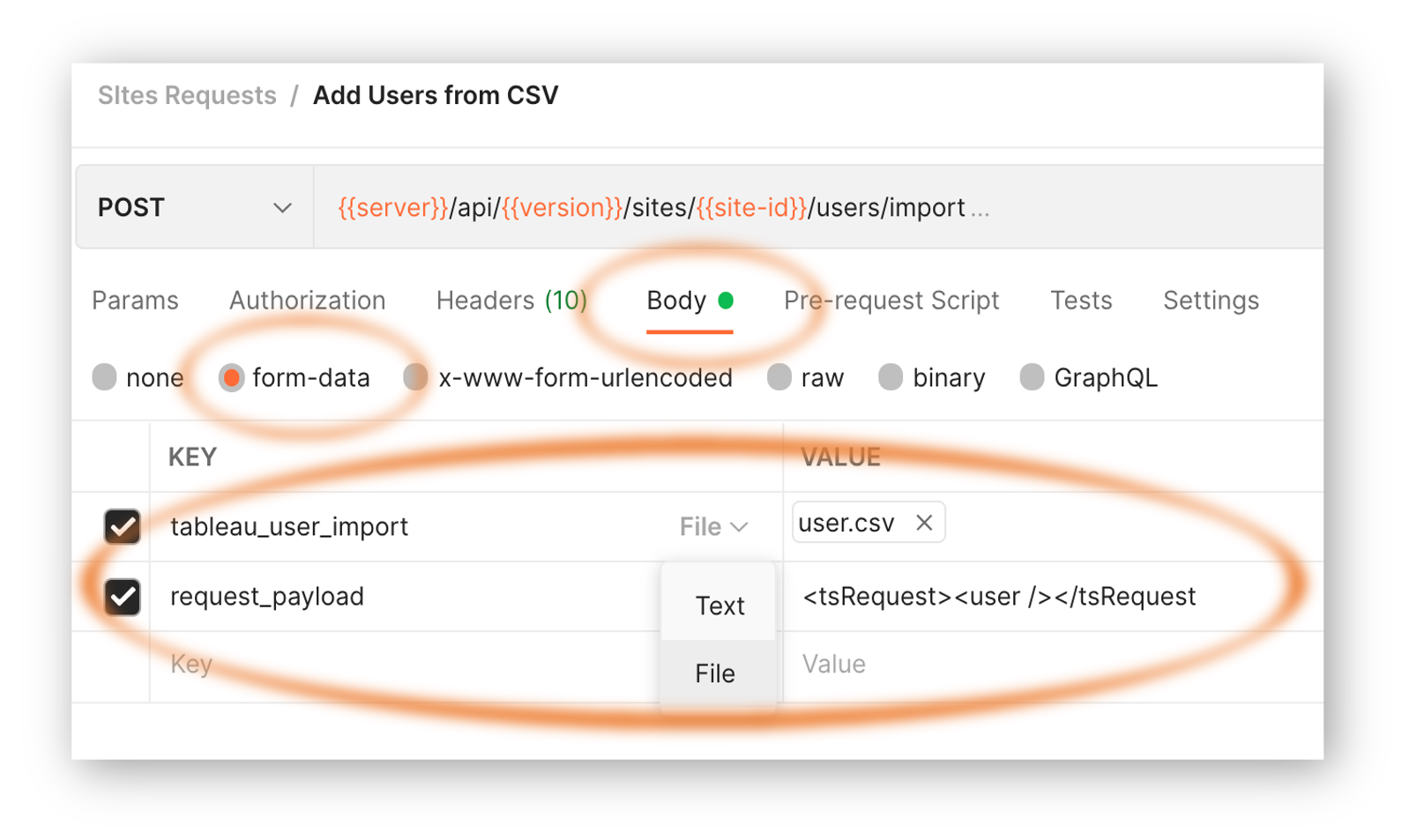
Task: Remove the user.csv file attachment
Action: coord(923,522)
